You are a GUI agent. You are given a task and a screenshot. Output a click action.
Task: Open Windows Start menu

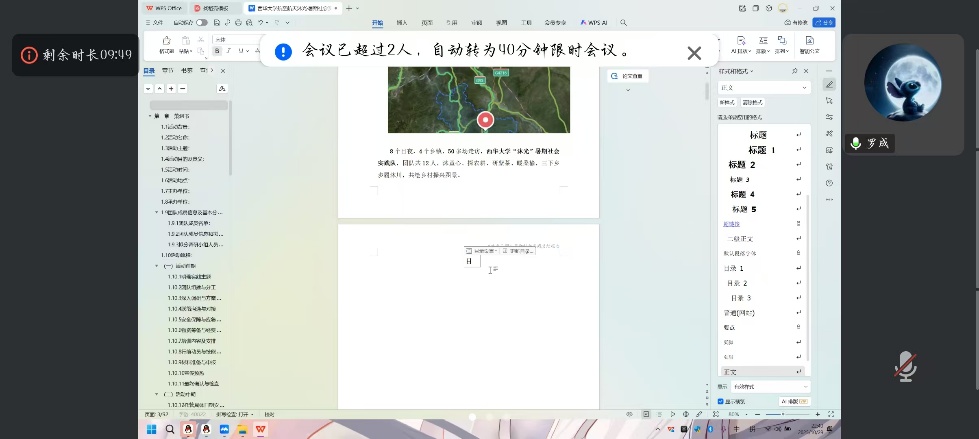pyautogui.click(x=149, y=429)
